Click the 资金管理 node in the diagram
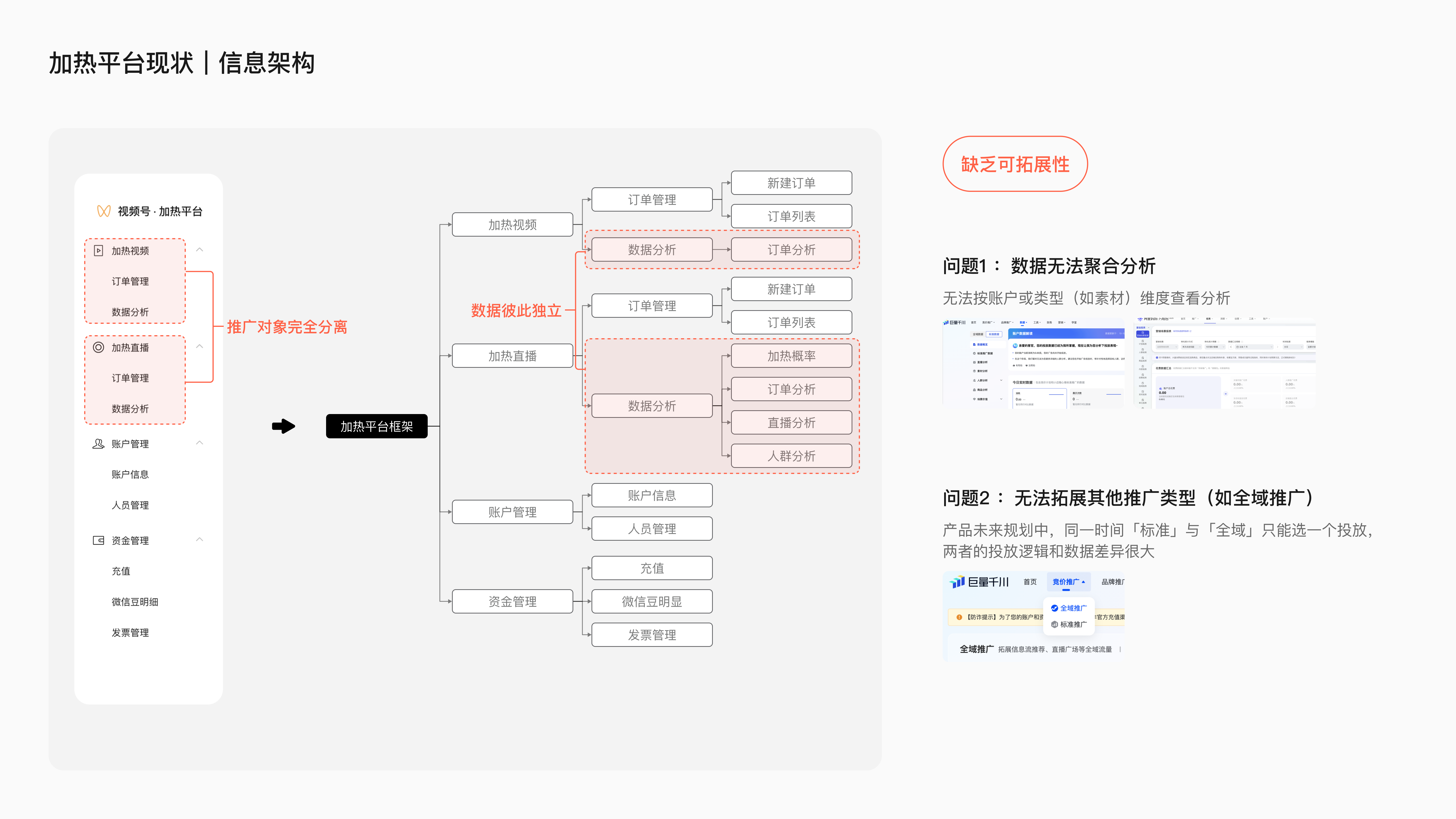 pyautogui.click(x=513, y=601)
